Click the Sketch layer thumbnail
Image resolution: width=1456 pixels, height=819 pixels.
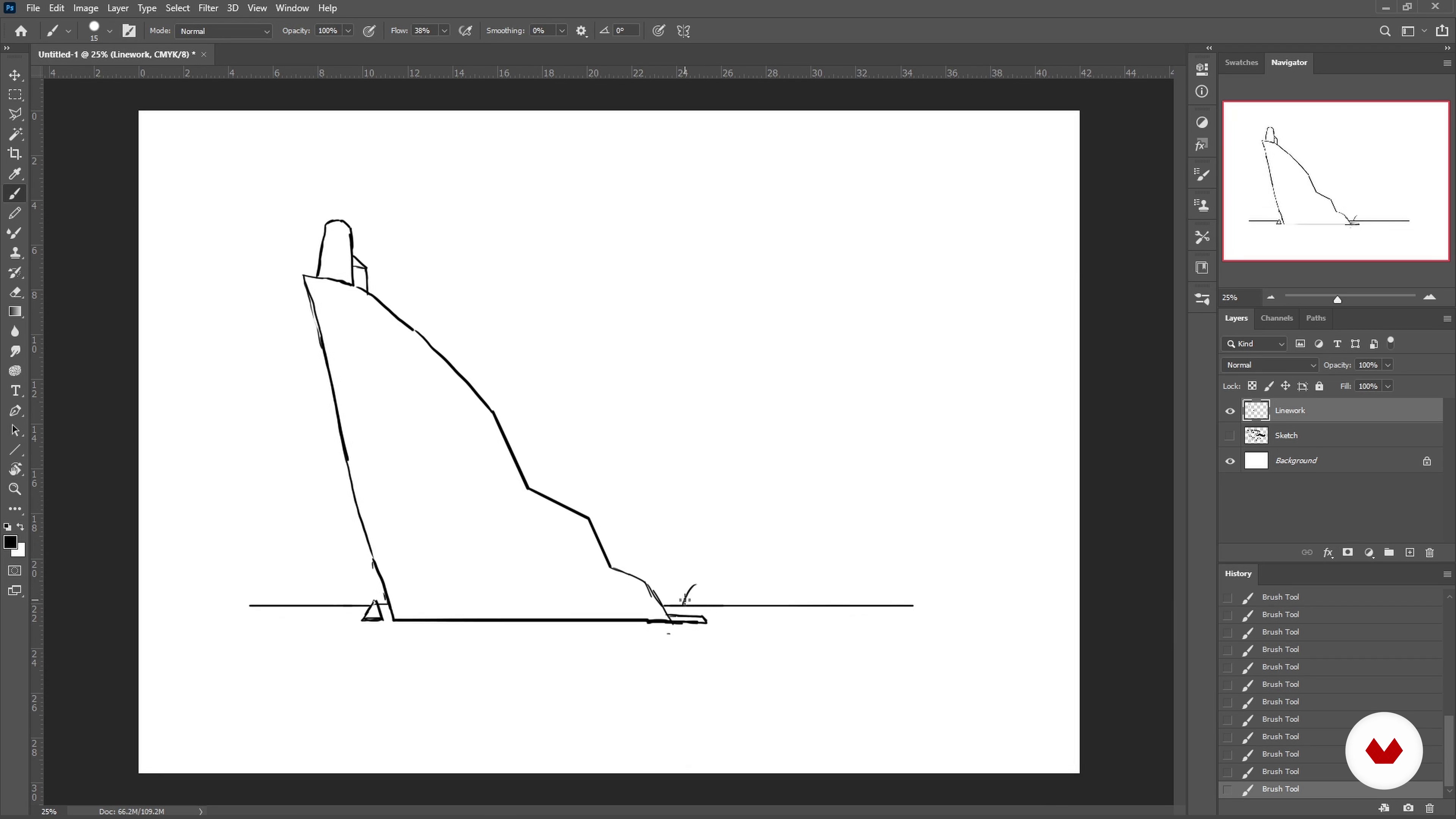pyautogui.click(x=1256, y=436)
